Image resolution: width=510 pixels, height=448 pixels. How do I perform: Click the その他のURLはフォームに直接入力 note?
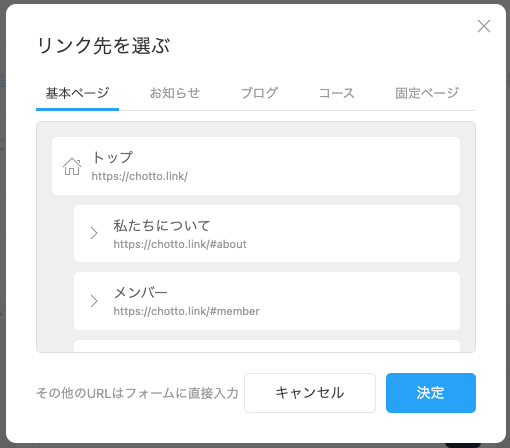click(137, 393)
